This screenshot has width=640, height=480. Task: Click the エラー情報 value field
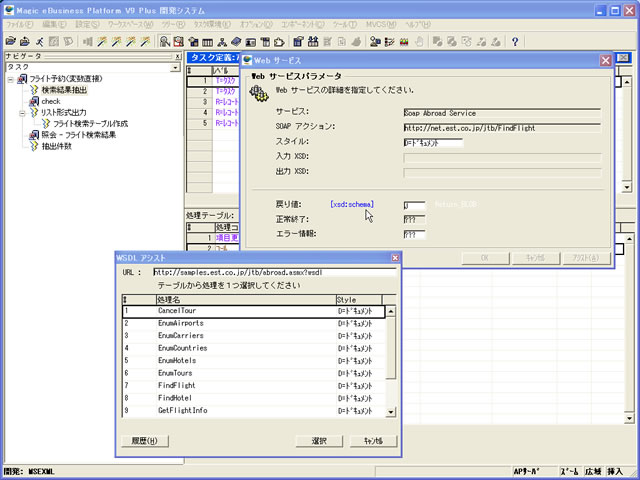tap(414, 234)
